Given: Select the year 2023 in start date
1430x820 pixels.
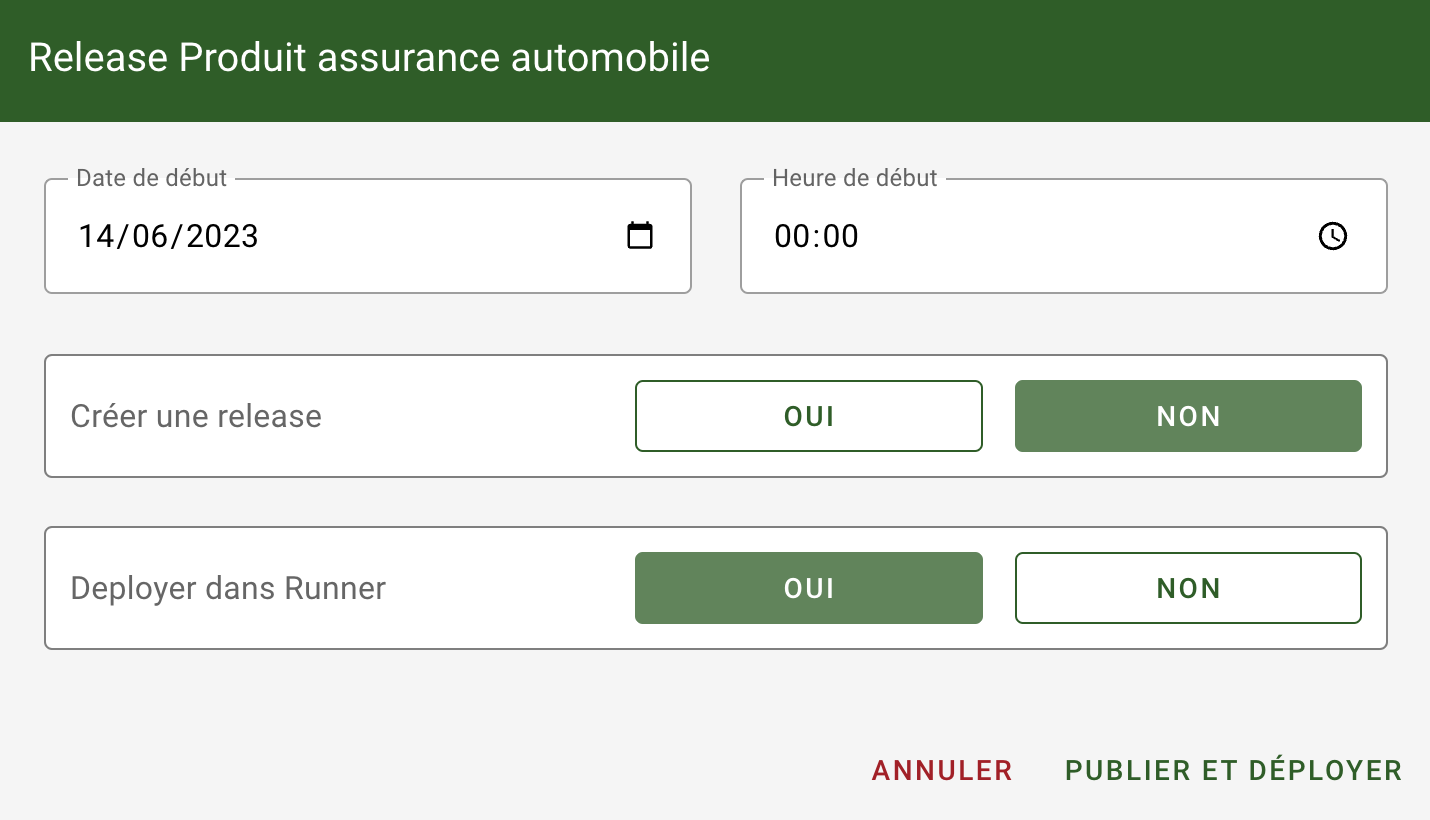Looking at the screenshot, I should click(x=222, y=236).
